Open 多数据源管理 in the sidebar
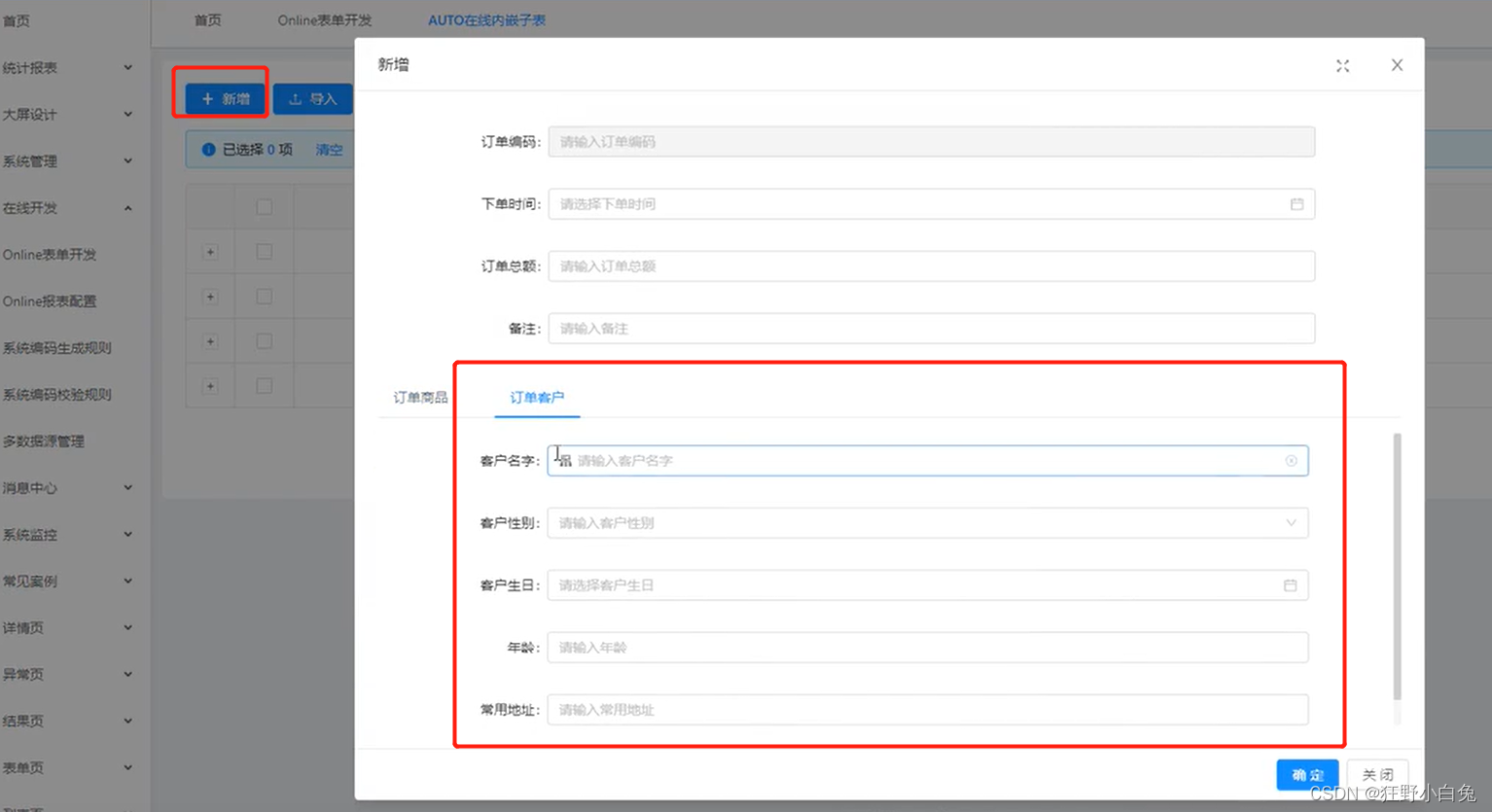 43,441
